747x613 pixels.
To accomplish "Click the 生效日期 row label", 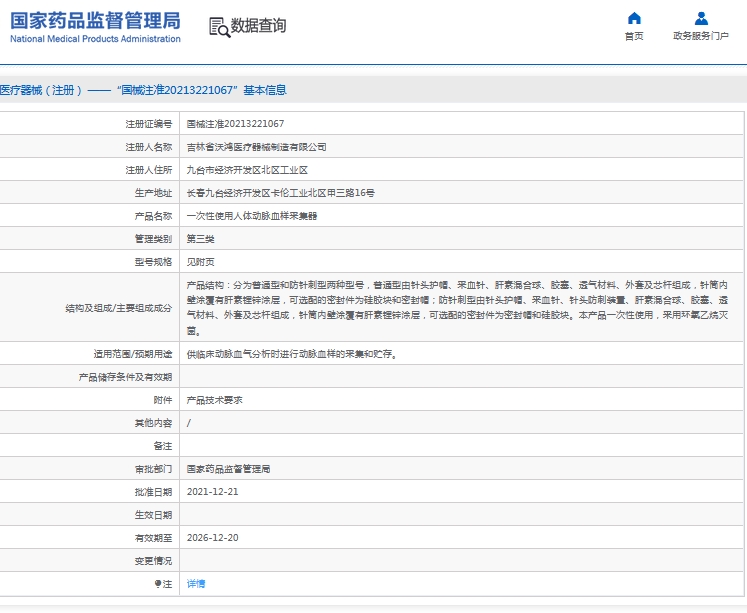I will (x=153, y=515).
